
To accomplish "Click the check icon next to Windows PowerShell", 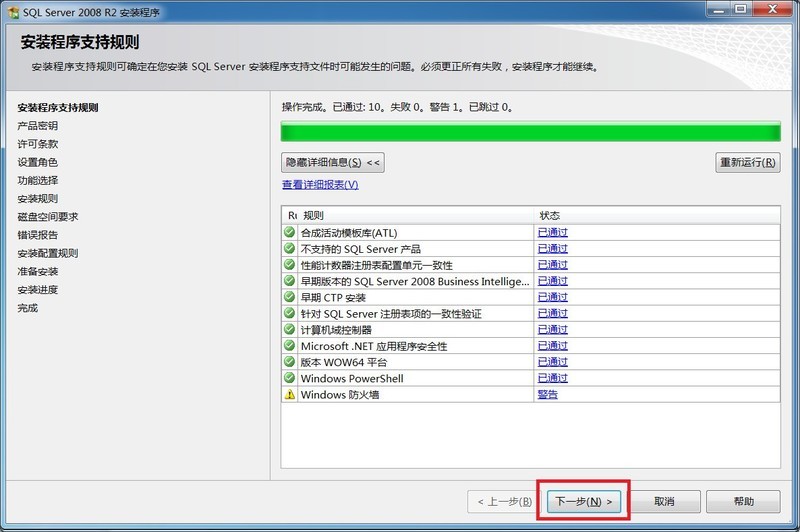I will 290,379.
